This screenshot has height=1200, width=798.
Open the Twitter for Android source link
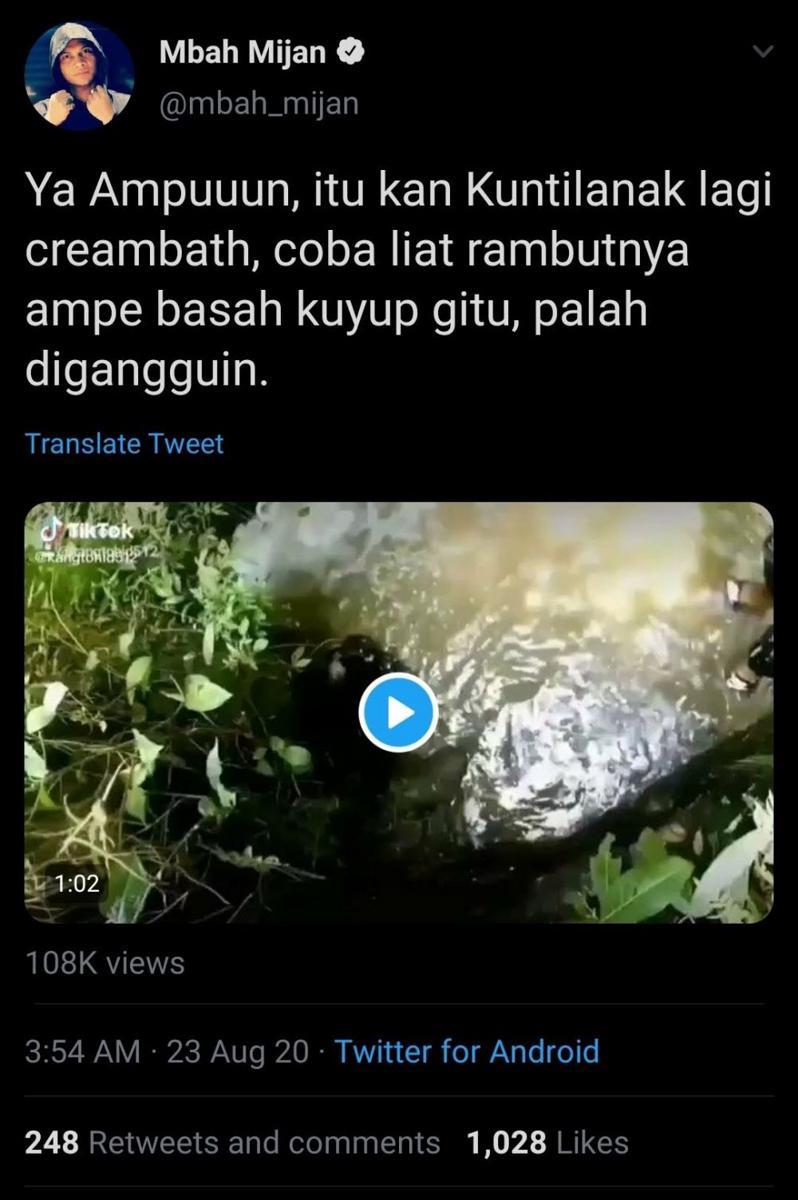(467, 1051)
